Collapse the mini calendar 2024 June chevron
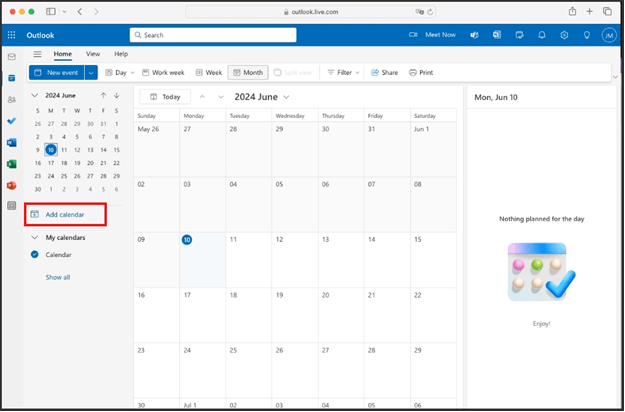The image size is (625, 412). (35, 95)
